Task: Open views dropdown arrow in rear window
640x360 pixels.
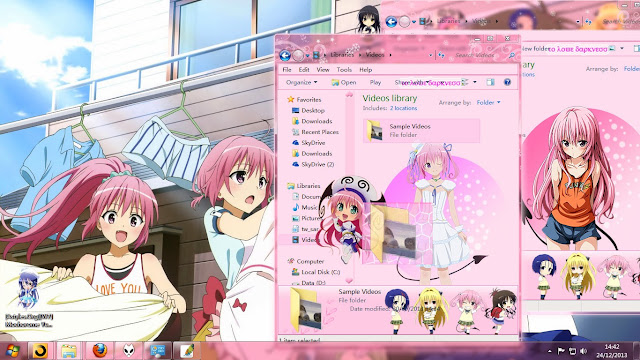Action: coord(622,49)
